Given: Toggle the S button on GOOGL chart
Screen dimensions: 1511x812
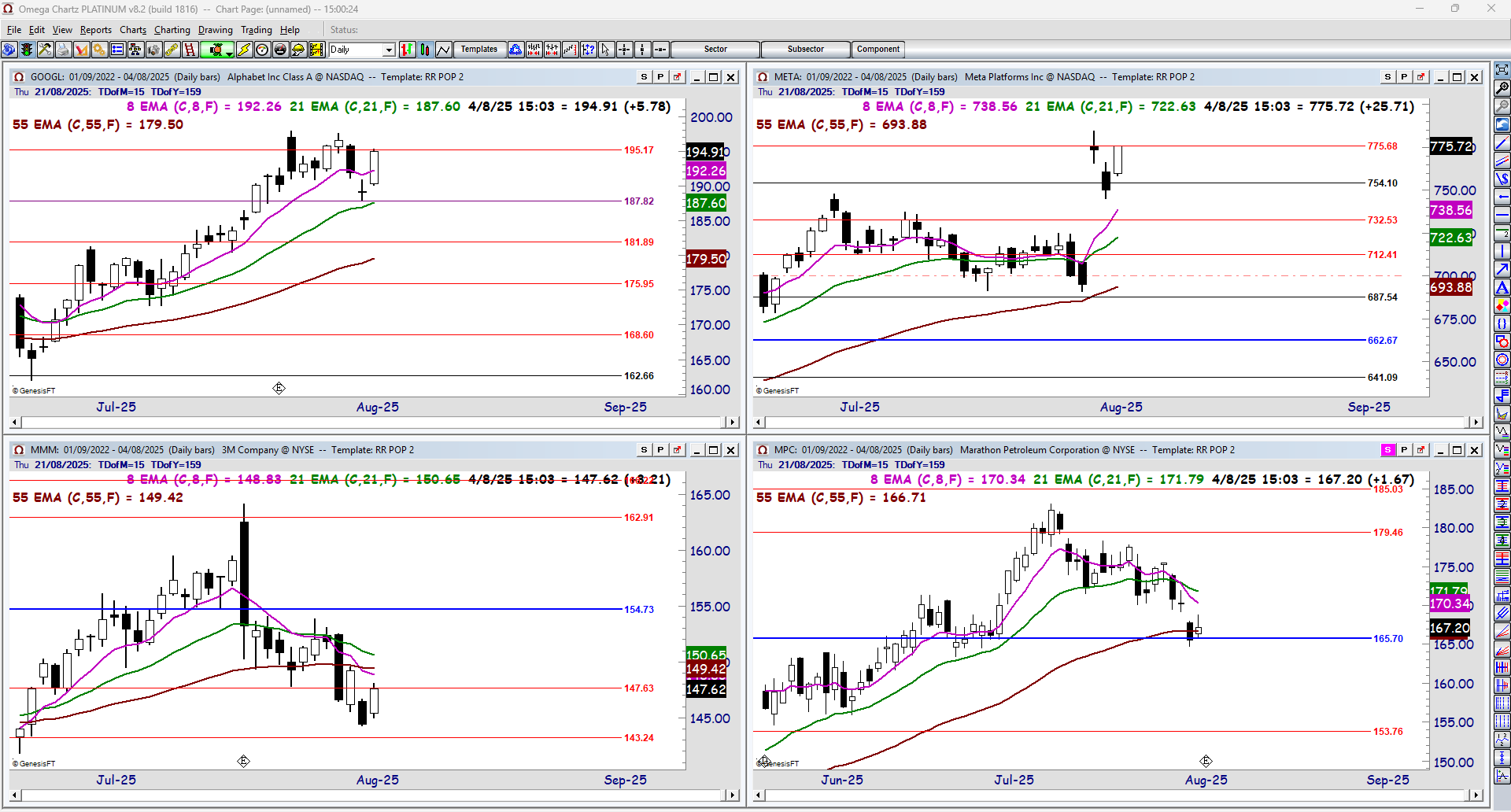Looking at the screenshot, I should 645,77.
